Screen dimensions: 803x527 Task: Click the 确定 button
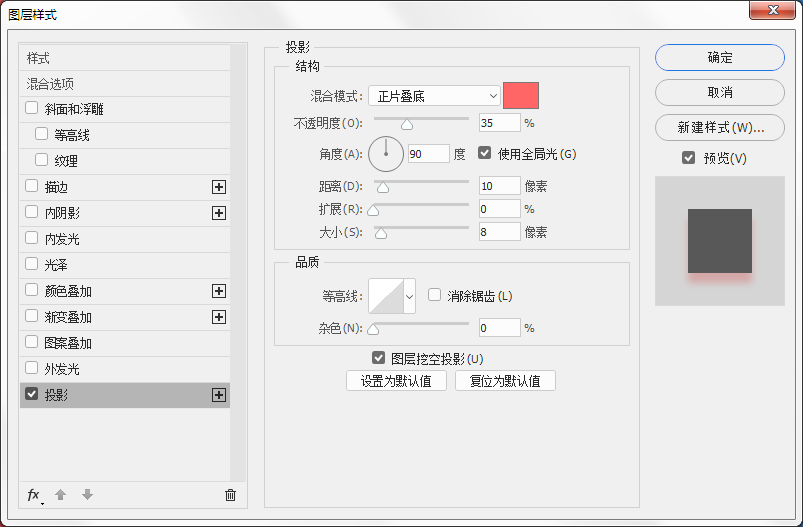click(720, 57)
